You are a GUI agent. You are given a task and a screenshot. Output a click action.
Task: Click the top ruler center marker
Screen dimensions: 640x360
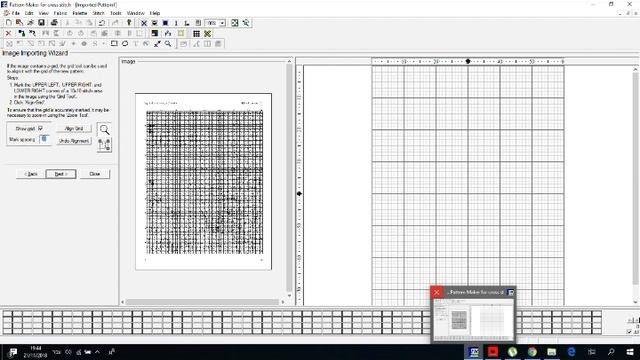(x=468, y=61)
